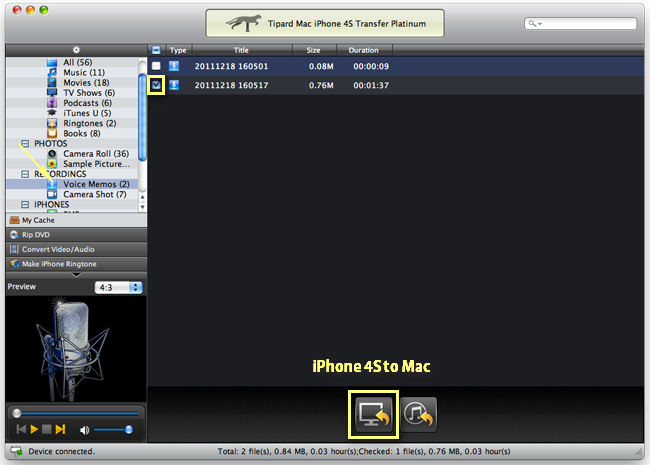The image size is (650, 465).
Task: Open the Music (11) category
Action: [84, 73]
